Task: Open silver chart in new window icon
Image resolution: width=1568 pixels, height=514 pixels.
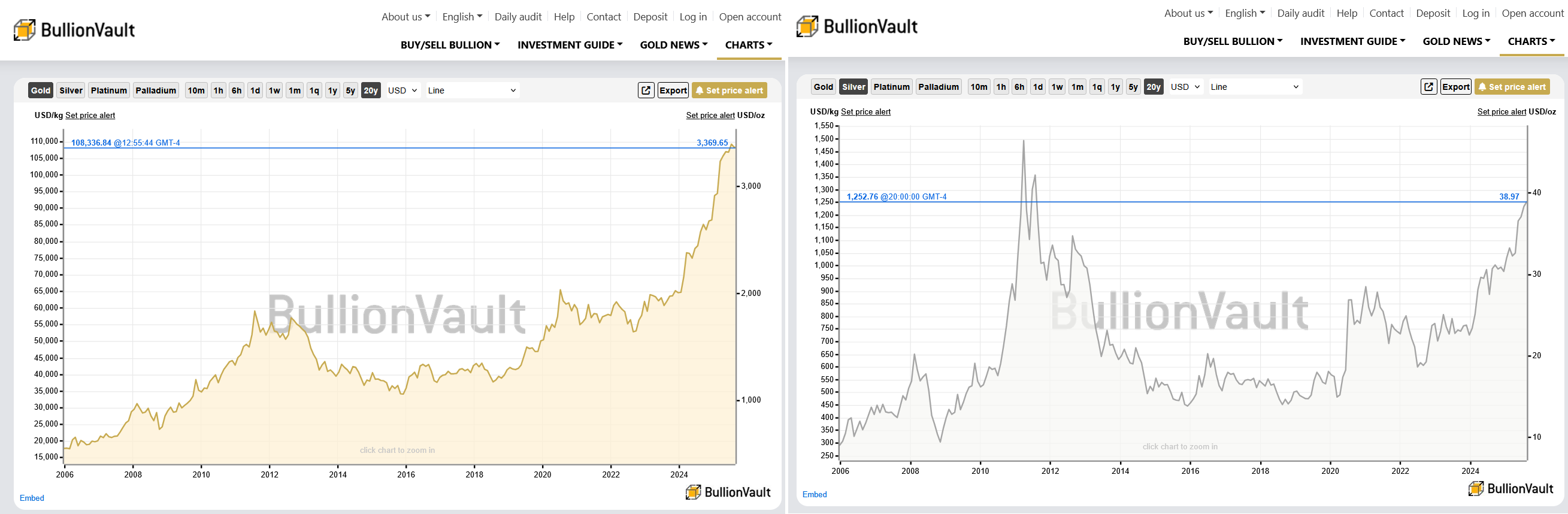Action: pyautogui.click(x=1428, y=86)
